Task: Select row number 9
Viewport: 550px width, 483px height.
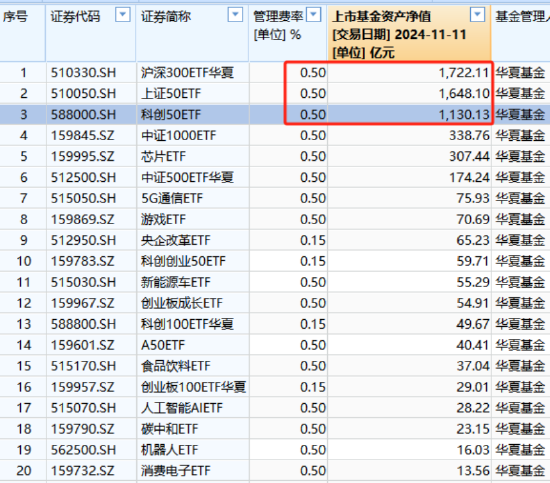Action: pos(24,240)
